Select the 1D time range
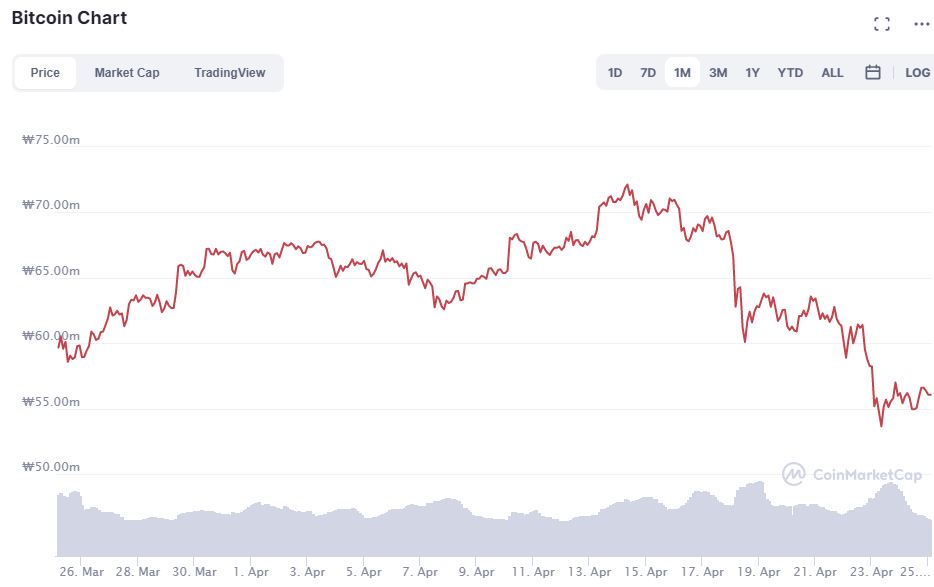Screen dimensions: 934x587 click(615, 72)
